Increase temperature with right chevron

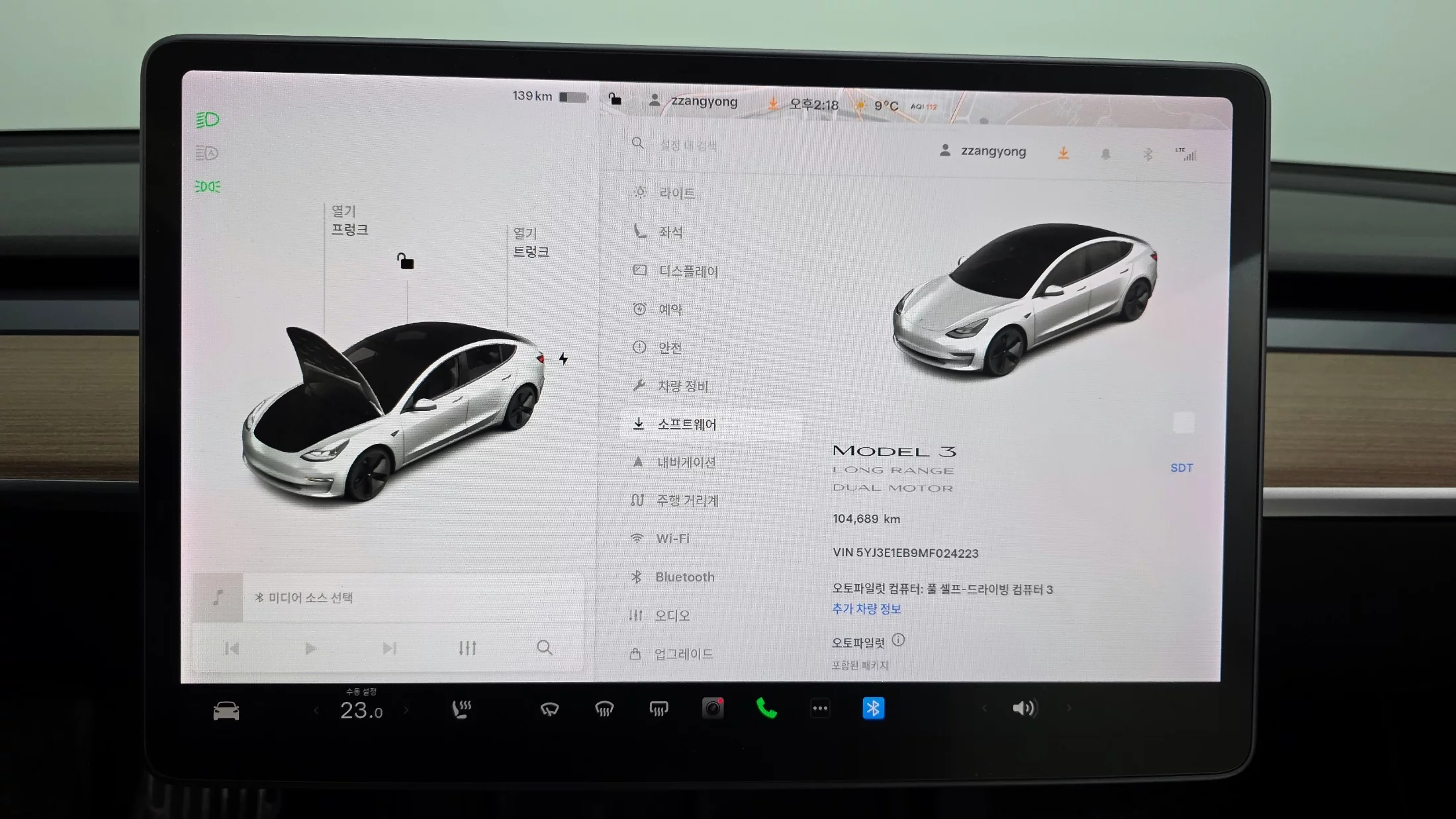pyautogui.click(x=406, y=711)
